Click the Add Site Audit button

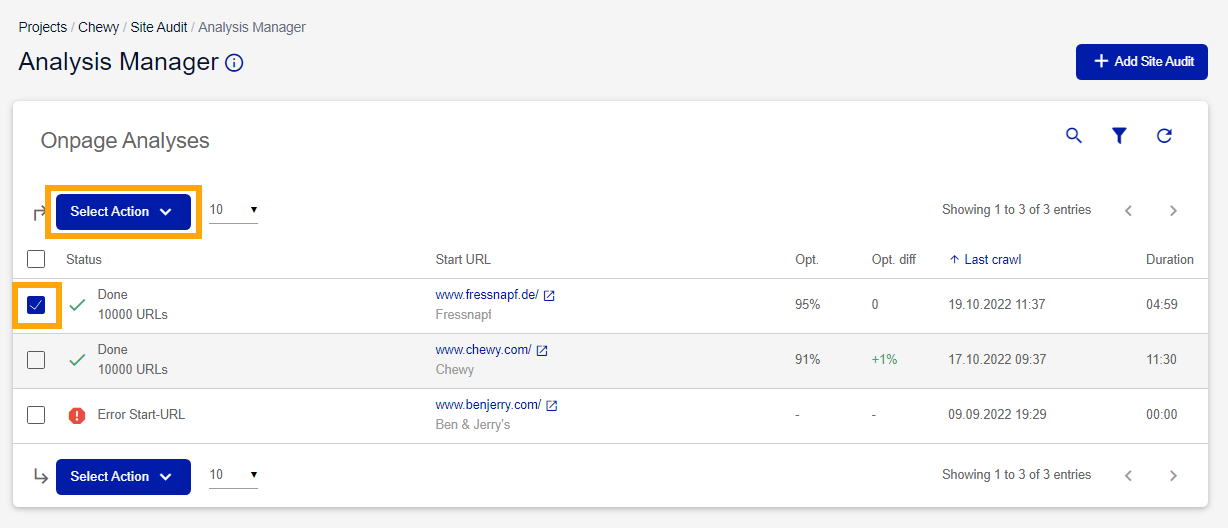click(x=1142, y=62)
